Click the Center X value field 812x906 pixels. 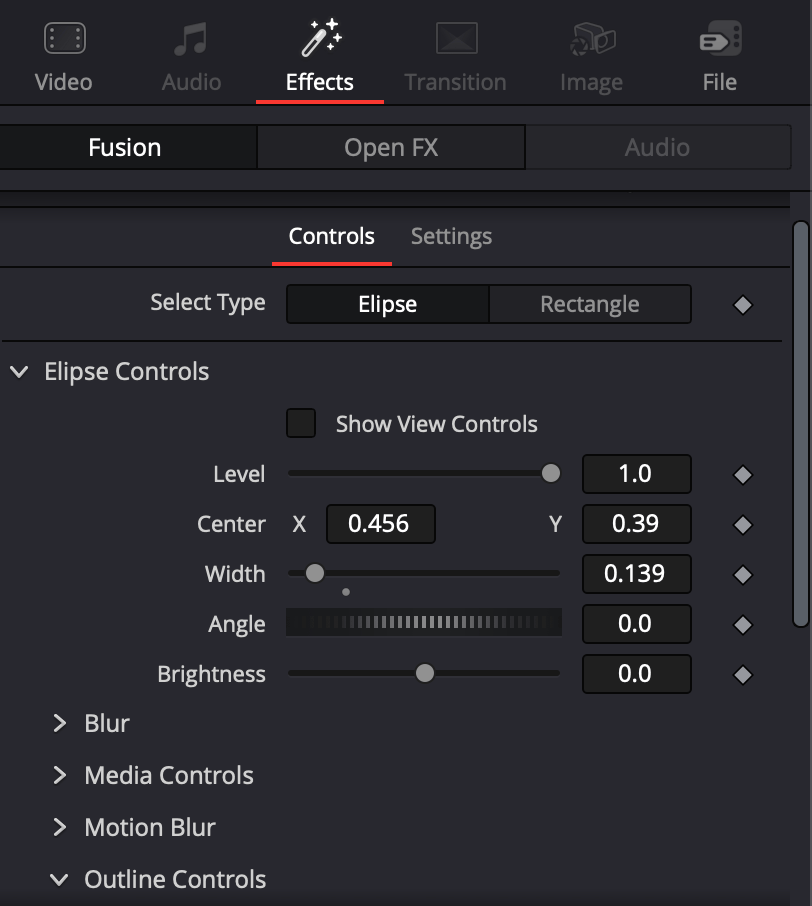[x=381, y=524]
